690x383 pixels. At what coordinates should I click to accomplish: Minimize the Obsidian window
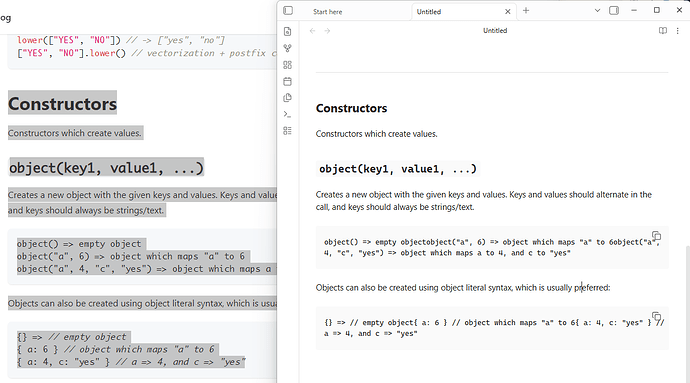pyautogui.click(x=634, y=10)
